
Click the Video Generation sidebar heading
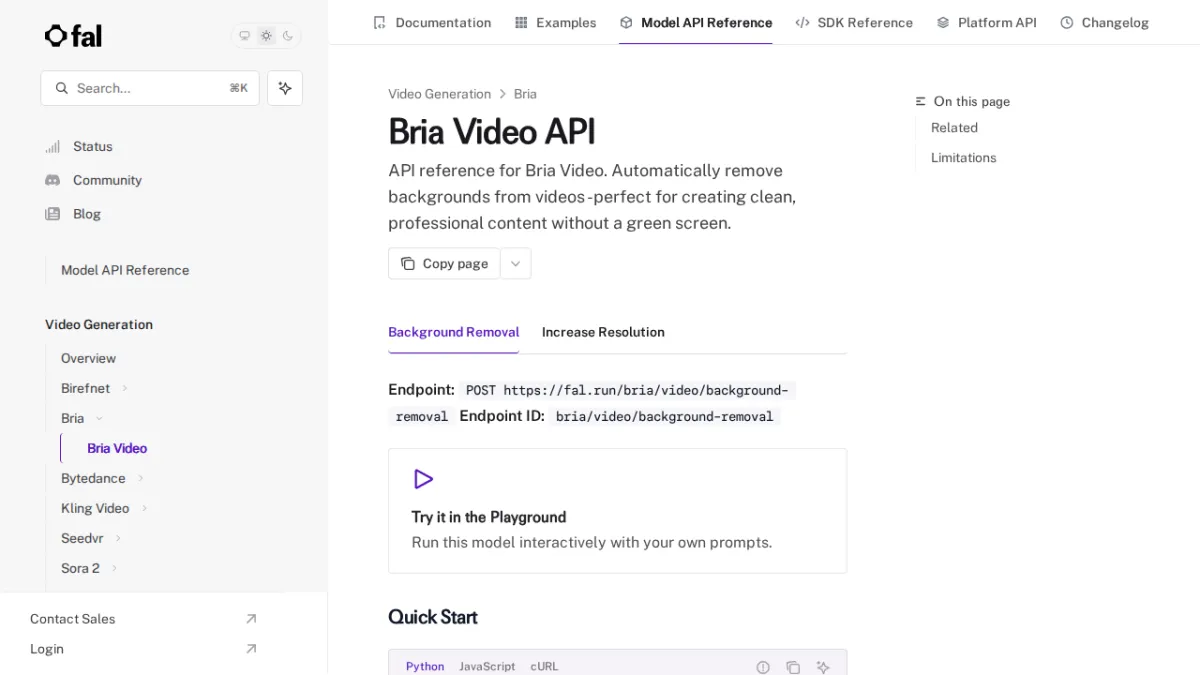click(x=99, y=325)
